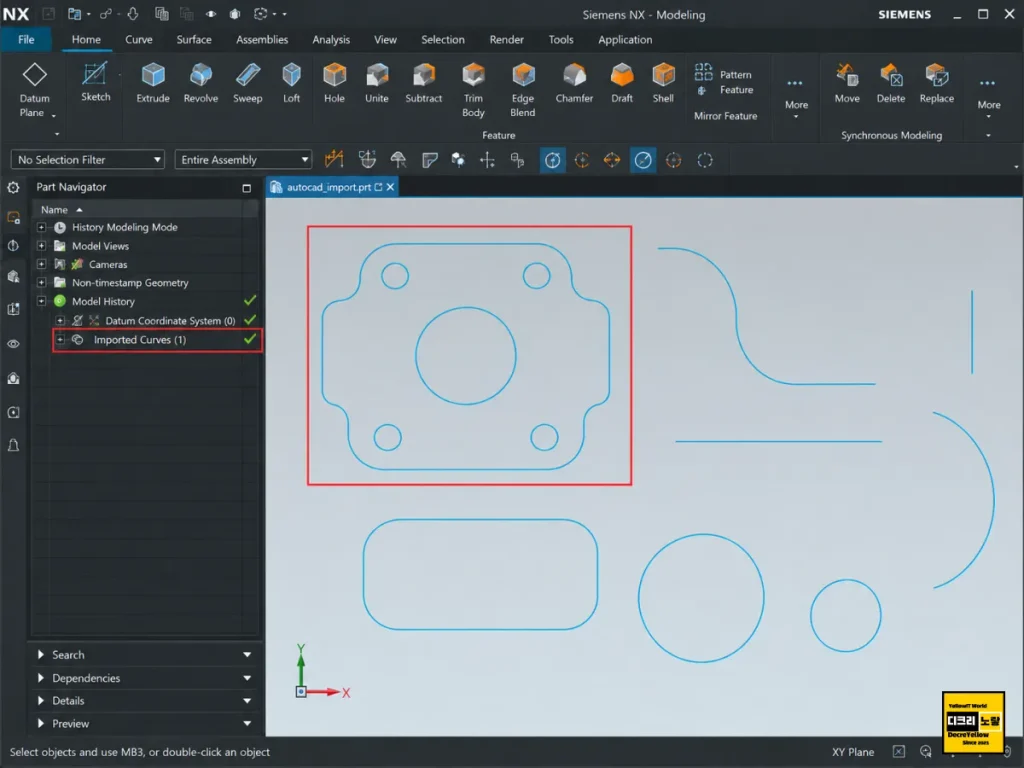Open the bell notifications sidebar icon
The width and height of the screenshot is (1024, 768).
tap(13, 445)
